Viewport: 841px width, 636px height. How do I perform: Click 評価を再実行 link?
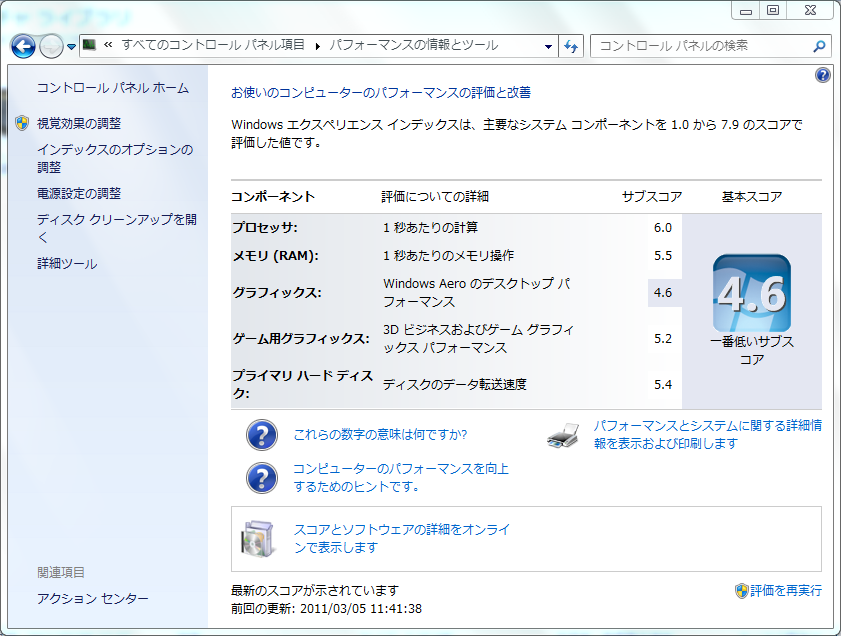coord(786,590)
